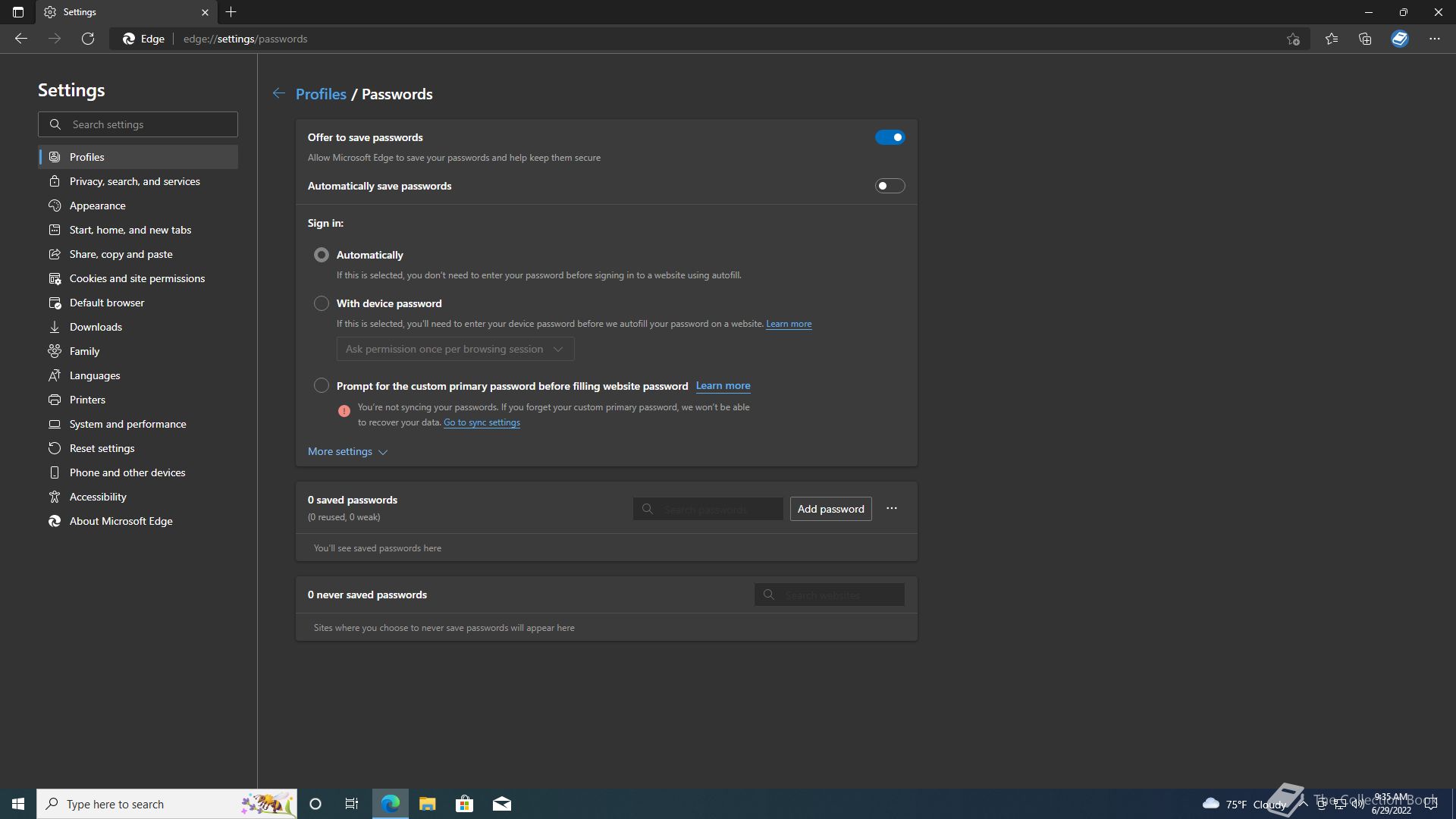This screenshot has height=819, width=1456.
Task: Click Go to sync settings link
Action: pos(482,422)
